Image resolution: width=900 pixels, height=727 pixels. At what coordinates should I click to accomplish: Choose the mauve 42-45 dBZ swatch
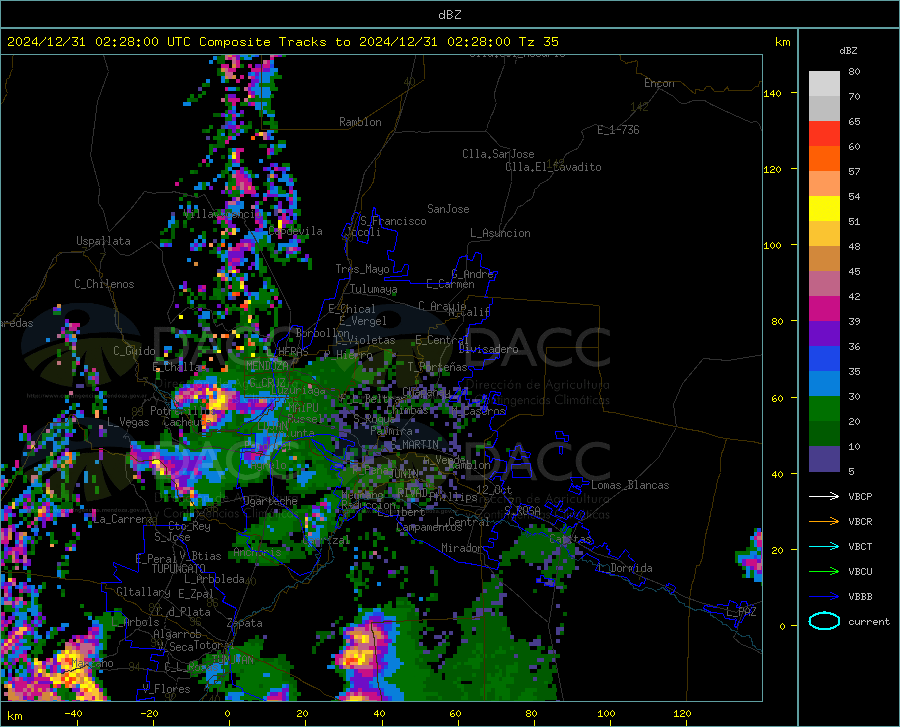click(824, 284)
